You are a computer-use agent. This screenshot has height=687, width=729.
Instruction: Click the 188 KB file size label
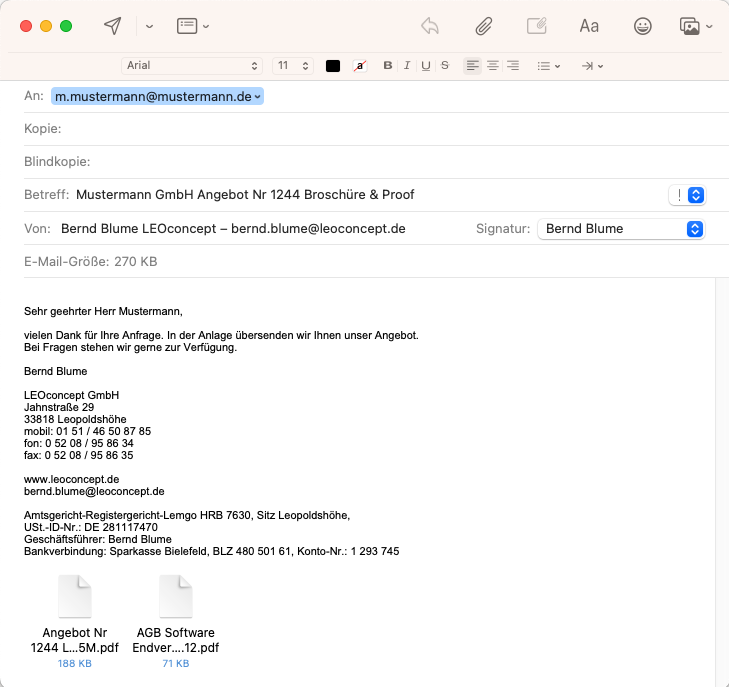[74, 663]
